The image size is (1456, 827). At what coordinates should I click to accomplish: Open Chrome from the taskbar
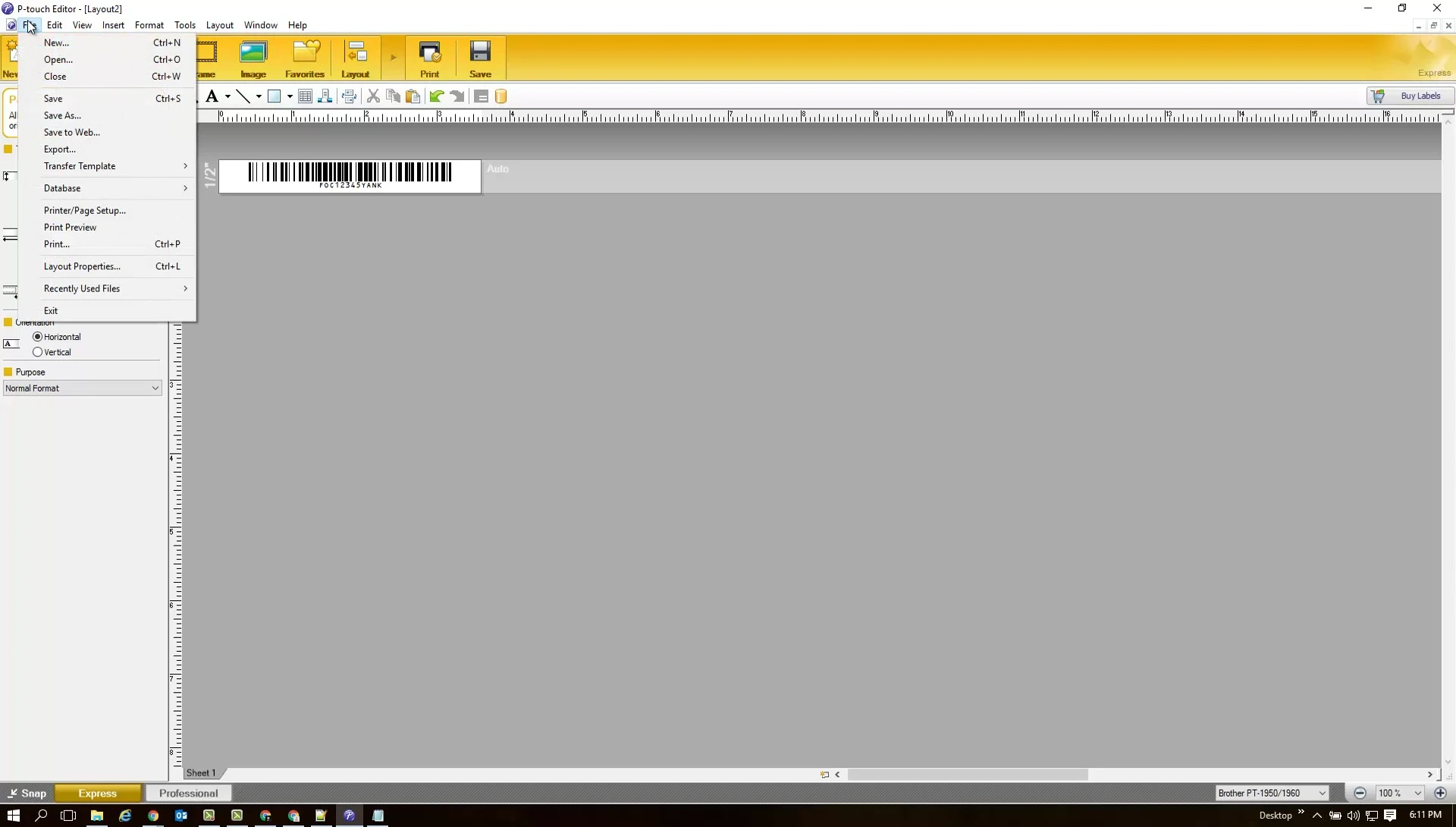point(153,816)
